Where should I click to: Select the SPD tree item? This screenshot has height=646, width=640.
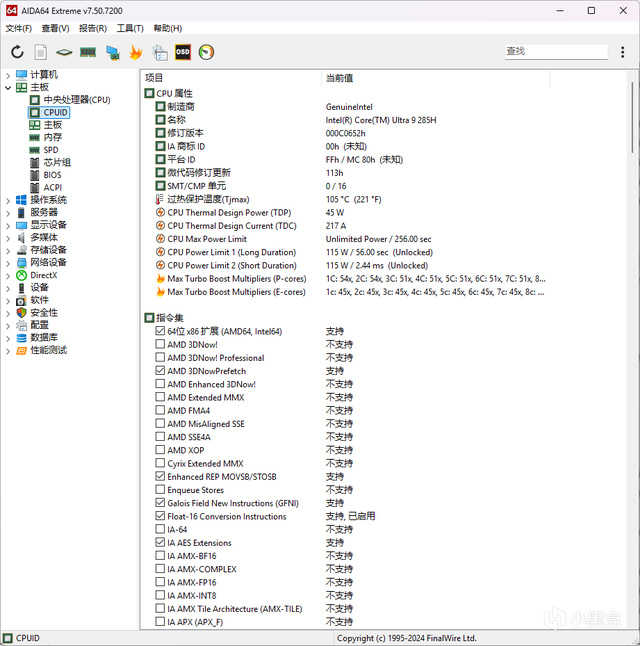pyautogui.click(x=51, y=150)
